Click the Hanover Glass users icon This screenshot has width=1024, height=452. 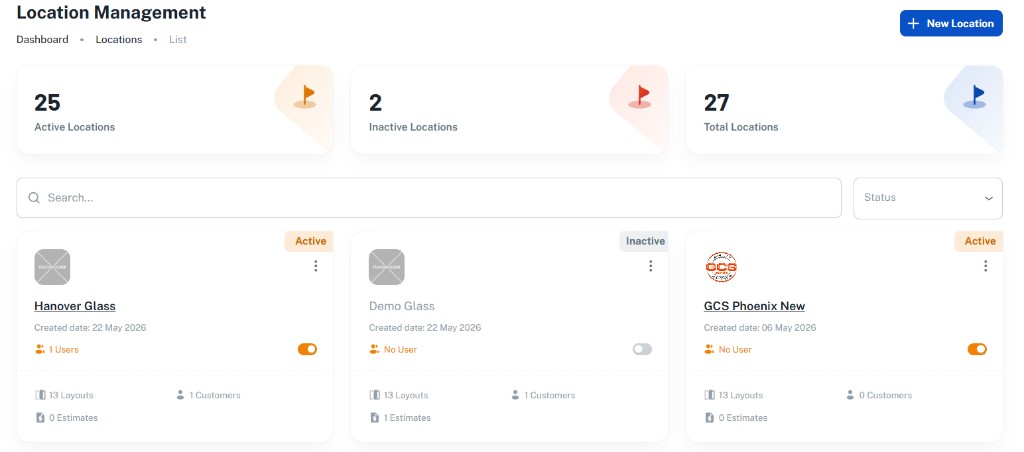[x=40, y=349]
